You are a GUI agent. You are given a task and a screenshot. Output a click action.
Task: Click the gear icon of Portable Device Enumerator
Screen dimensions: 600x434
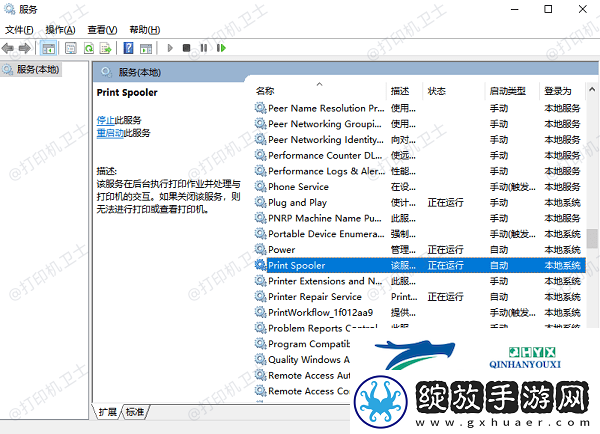click(x=260, y=233)
